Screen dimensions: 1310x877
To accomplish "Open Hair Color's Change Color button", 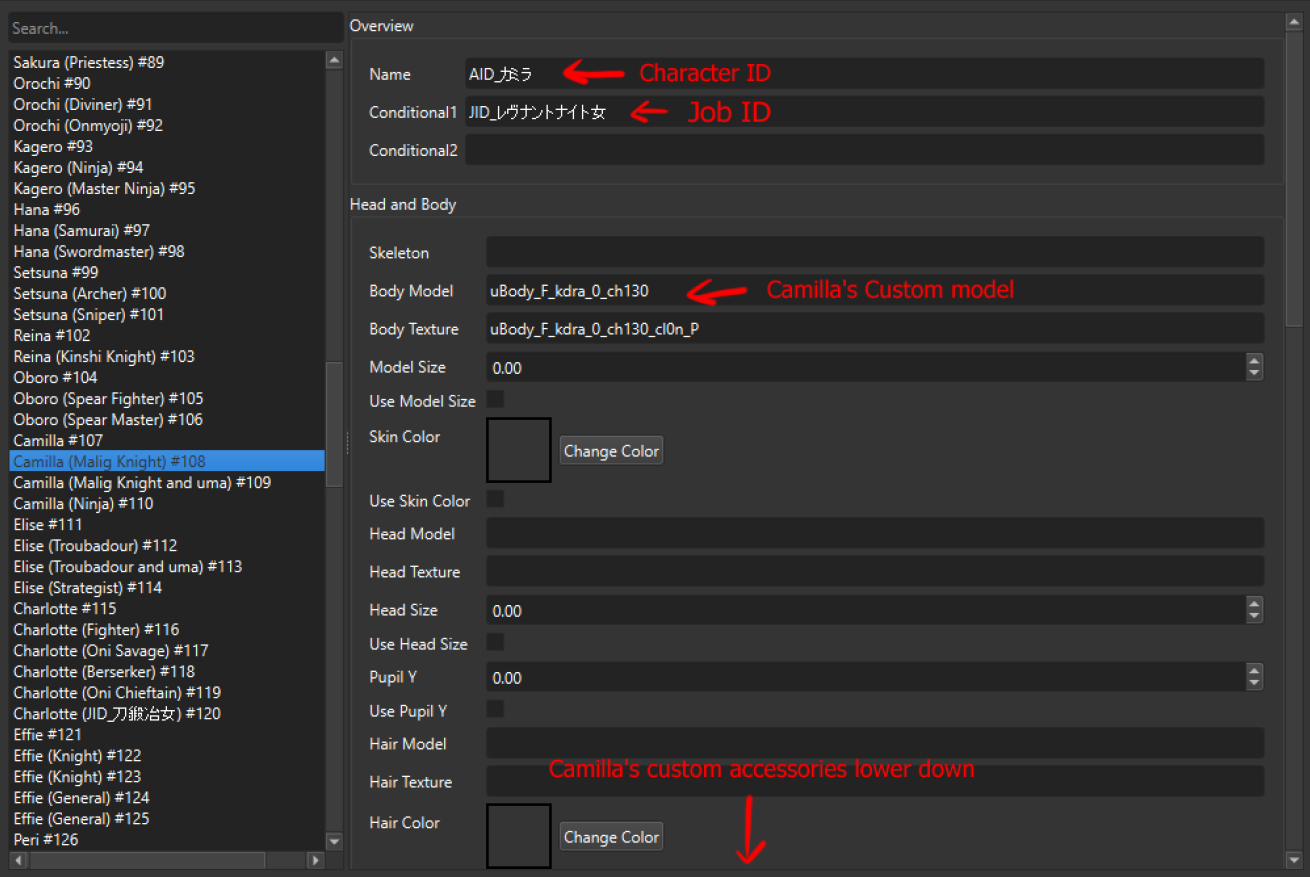I will coord(611,837).
